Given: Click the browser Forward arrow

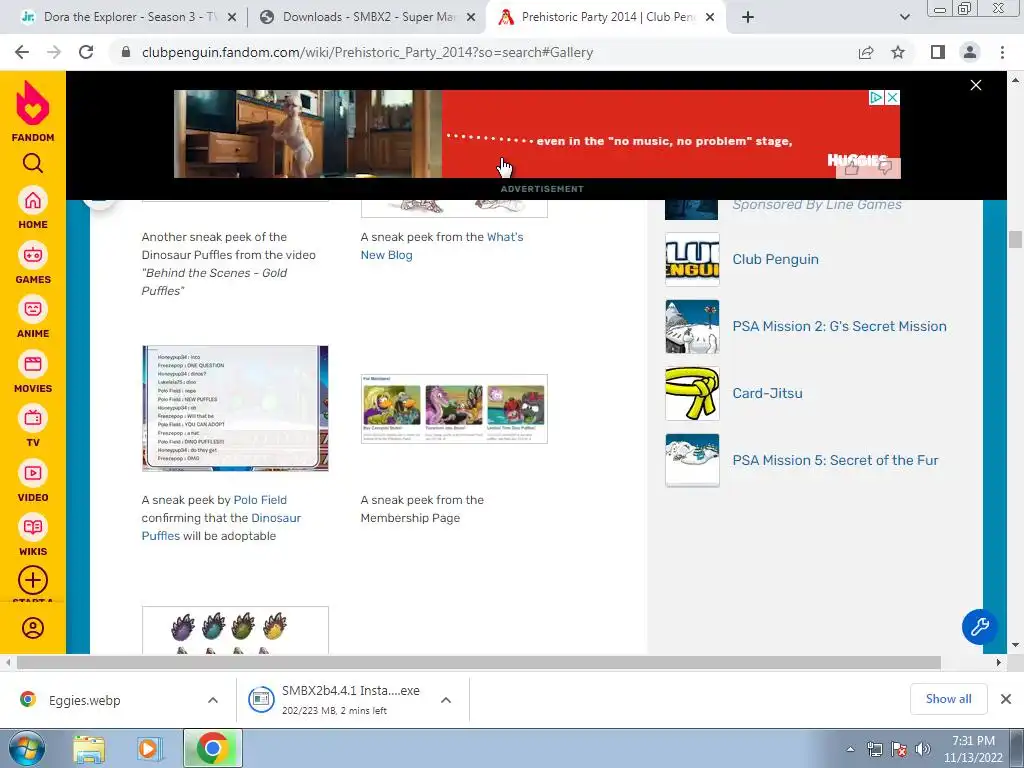Looking at the screenshot, I should click(54, 52).
